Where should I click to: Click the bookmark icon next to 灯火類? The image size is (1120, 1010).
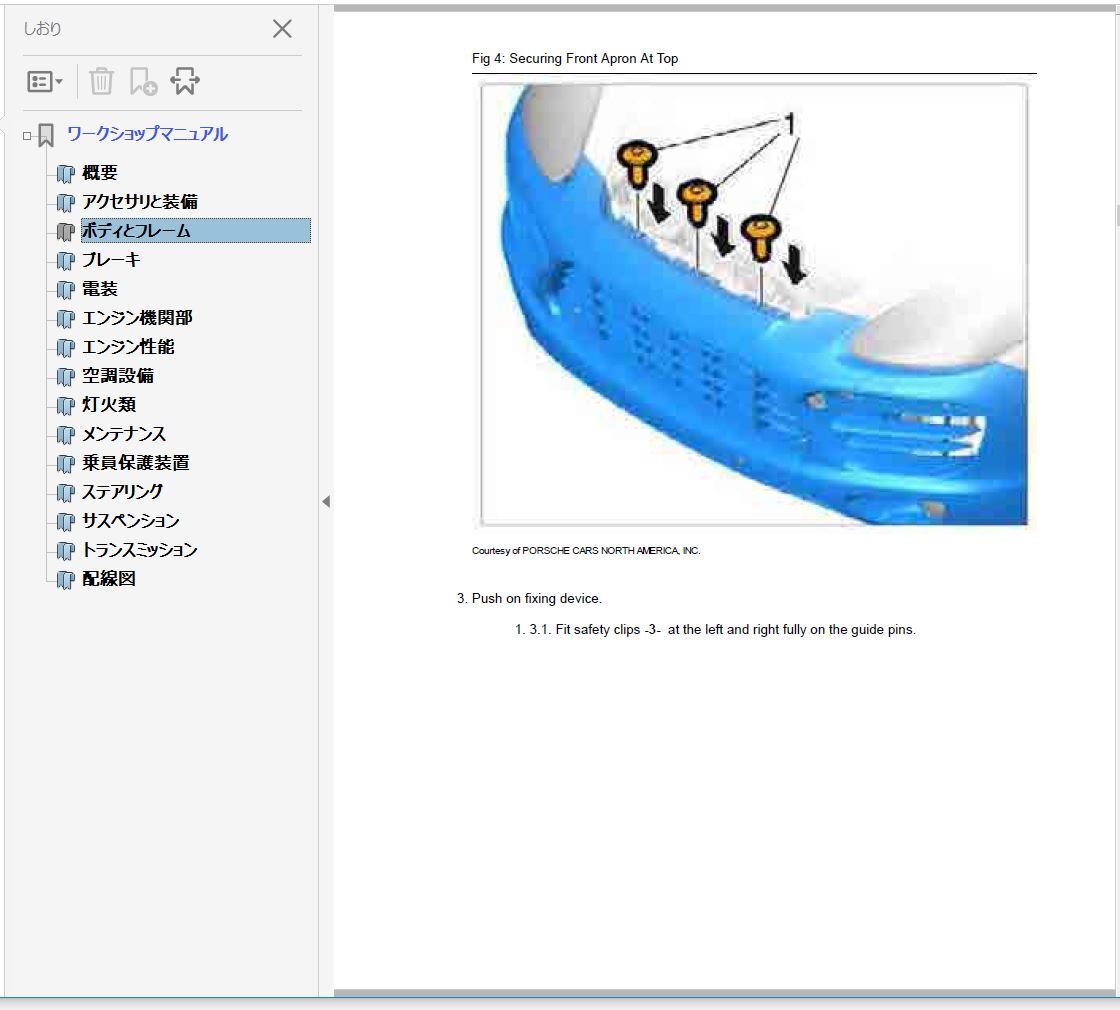[x=66, y=406]
